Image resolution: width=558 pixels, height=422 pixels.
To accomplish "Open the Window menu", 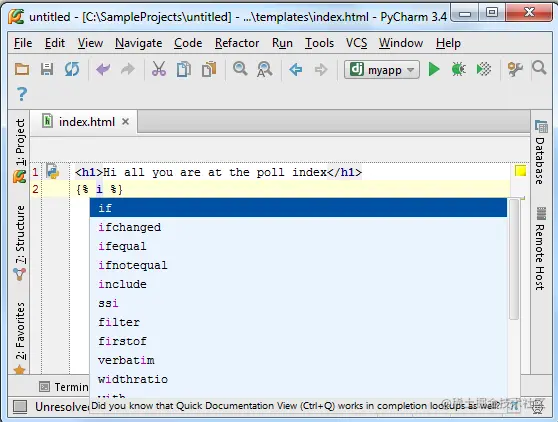I will pyautogui.click(x=401, y=43).
